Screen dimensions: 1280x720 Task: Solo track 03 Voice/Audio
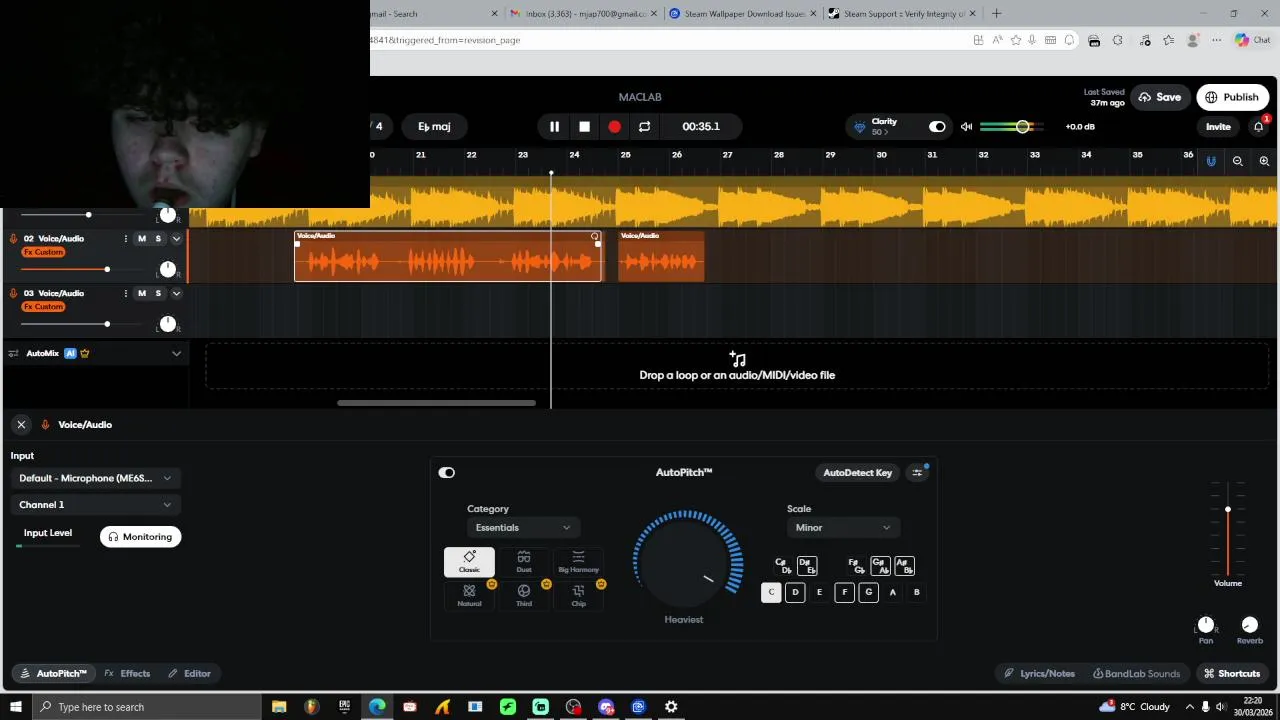158,294
